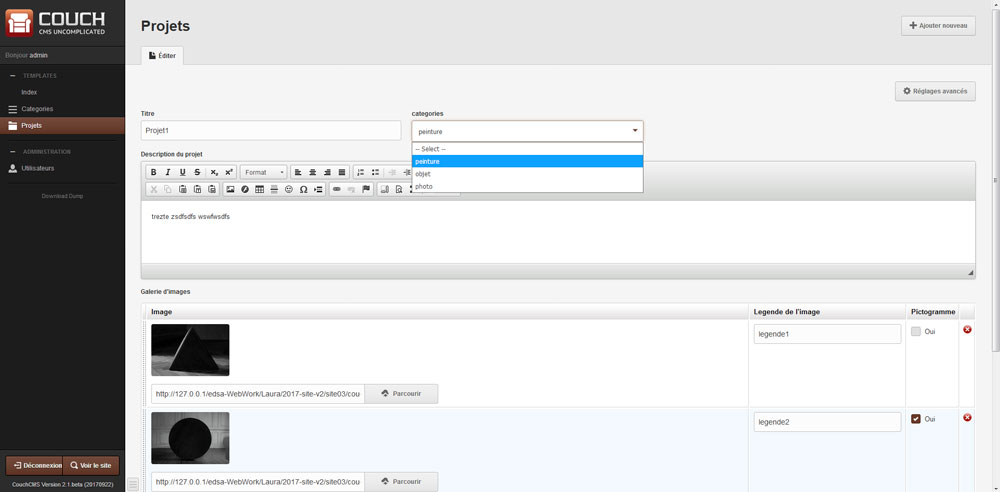Viewport: 1000px width, 492px height.
Task: Check the Oui pictogramme box for legende1
Action: click(x=916, y=331)
